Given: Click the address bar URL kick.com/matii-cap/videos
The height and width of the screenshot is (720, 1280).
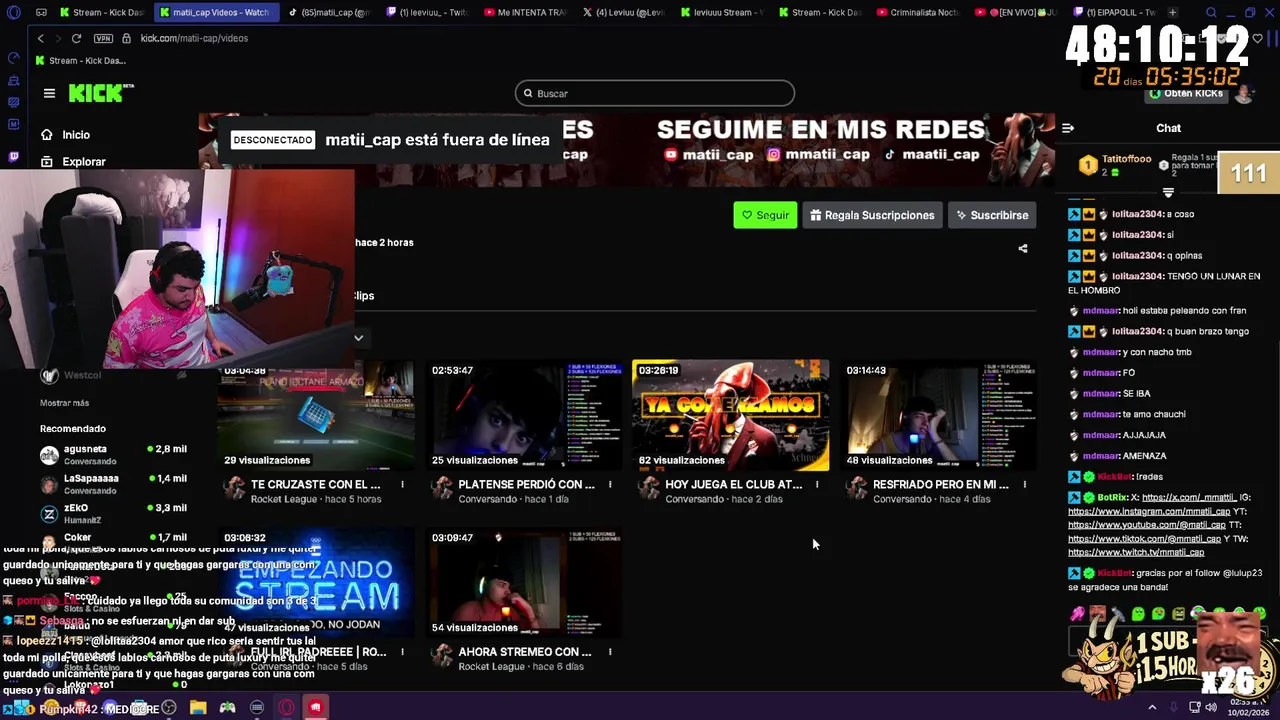Looking at the screenshot, I should (194, 38).
